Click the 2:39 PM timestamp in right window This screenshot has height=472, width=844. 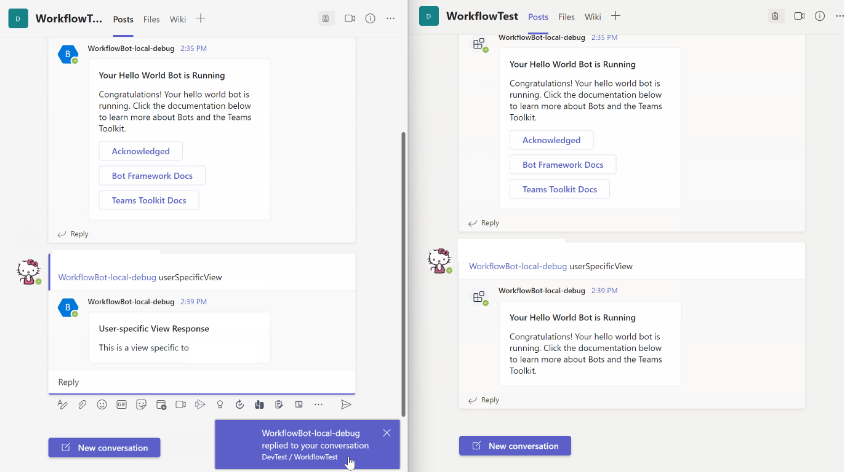pos(604,291)
